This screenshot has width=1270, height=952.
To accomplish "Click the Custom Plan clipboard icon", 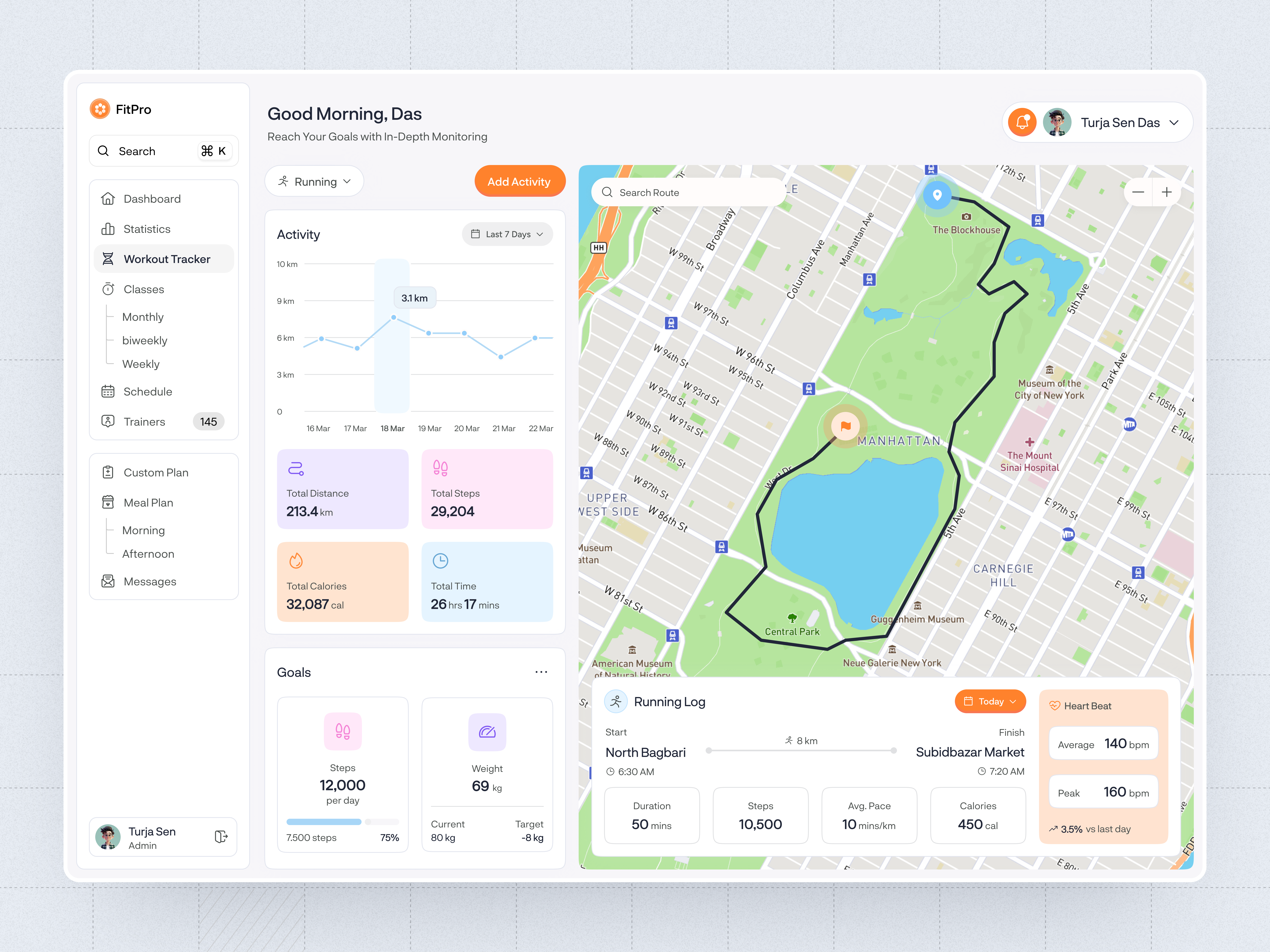I will (108, 472).
